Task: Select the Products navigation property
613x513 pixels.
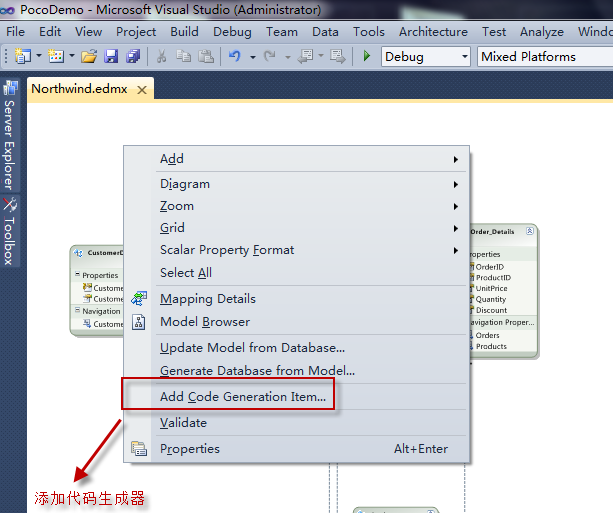Action: [x=491, y=346]
